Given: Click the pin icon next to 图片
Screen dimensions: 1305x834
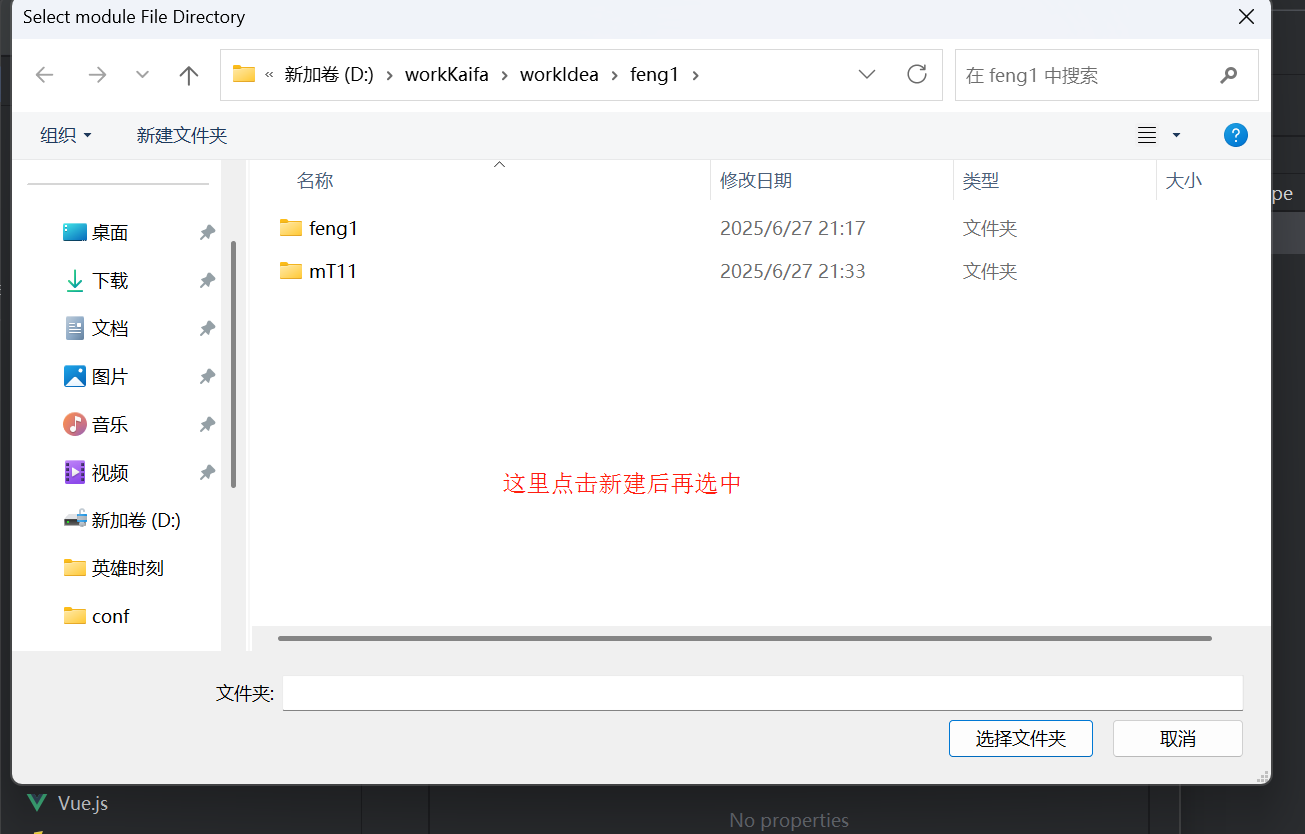Looking at the screenshot, I should [x=207, y=377].
